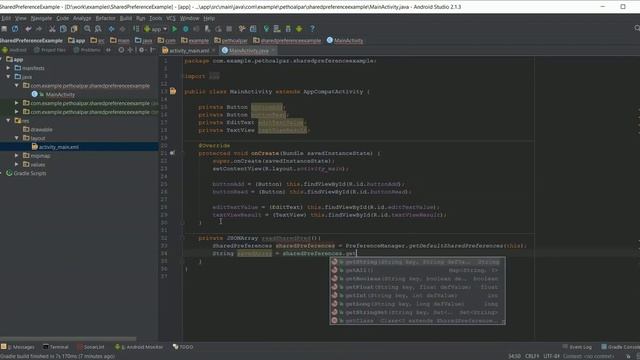The width and height of the screenshot is (640, 360).
Task: Run the app with green play icon
Action: click(175, 29)
